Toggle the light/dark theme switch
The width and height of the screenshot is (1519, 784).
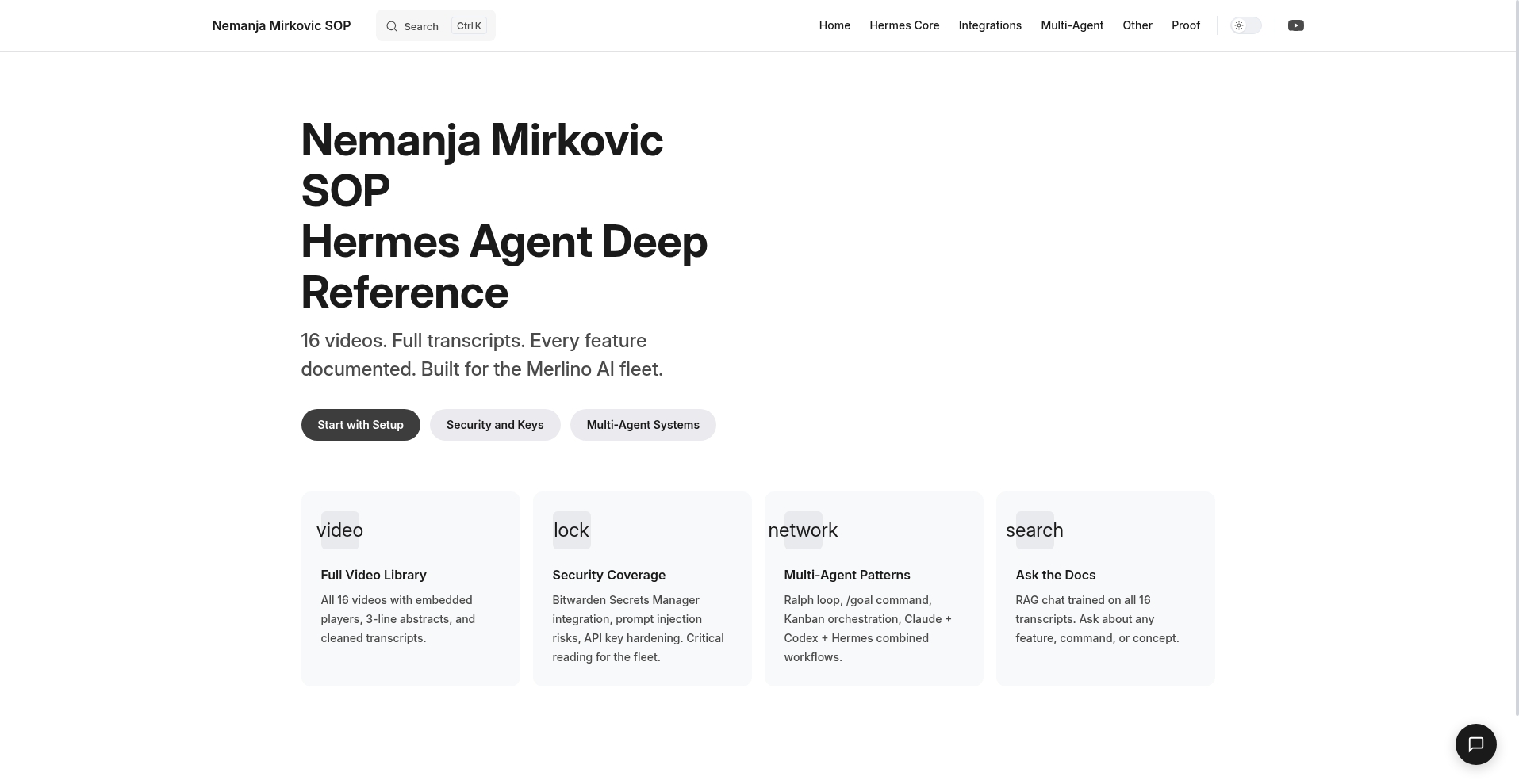tap(1245, 25)
